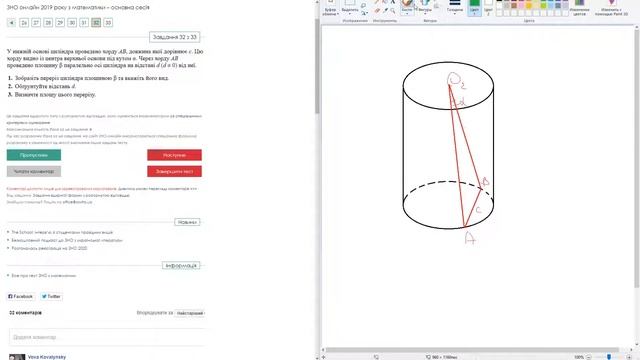Select Color 2 (Цвет 2) in Paint
This screenshot has height=360, width=640.
pyautogui.click(x=488, y=7)
